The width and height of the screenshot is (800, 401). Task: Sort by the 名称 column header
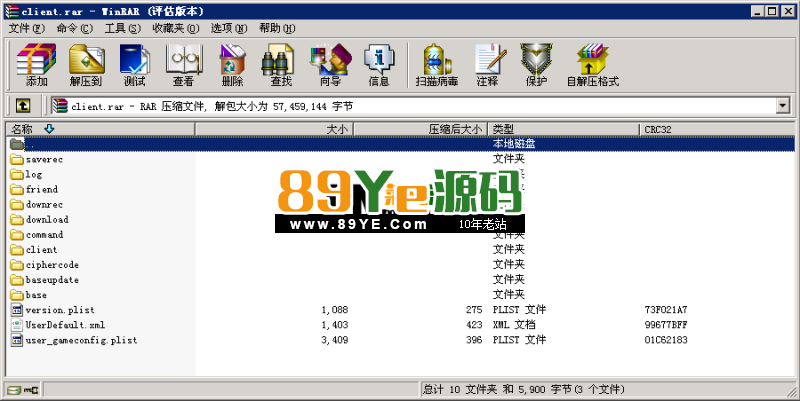[x=101, y=129]
